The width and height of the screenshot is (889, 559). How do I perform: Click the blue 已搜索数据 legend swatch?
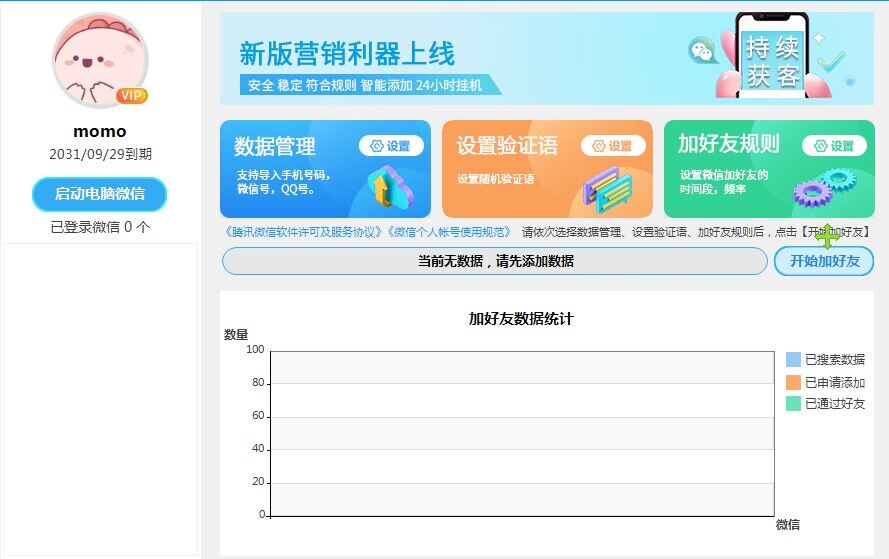pos(793,360)
